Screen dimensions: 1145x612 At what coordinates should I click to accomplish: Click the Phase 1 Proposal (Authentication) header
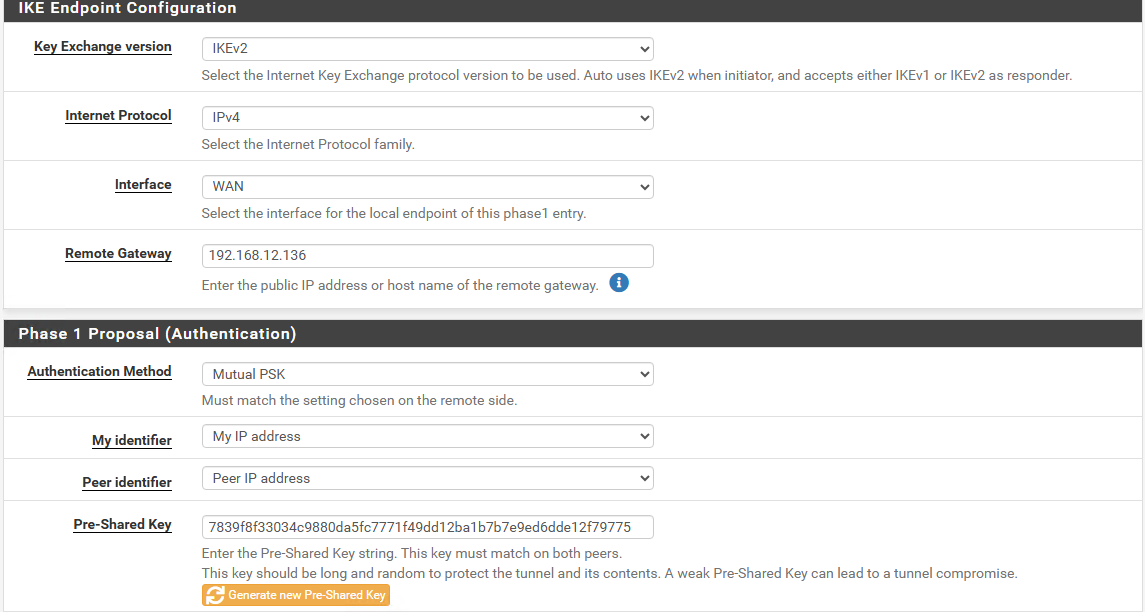click(572, 334)
